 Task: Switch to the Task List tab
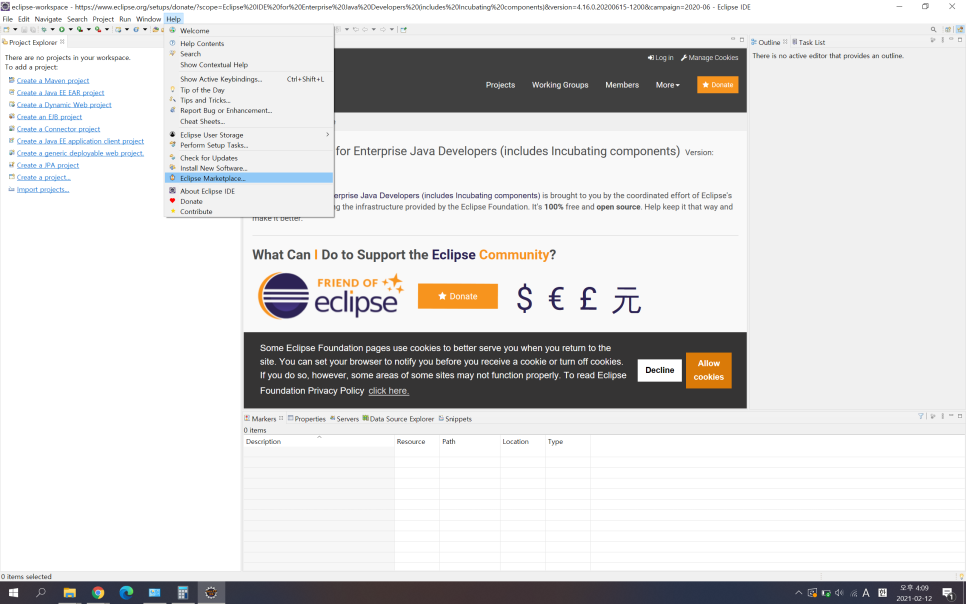tap(808, 43)
